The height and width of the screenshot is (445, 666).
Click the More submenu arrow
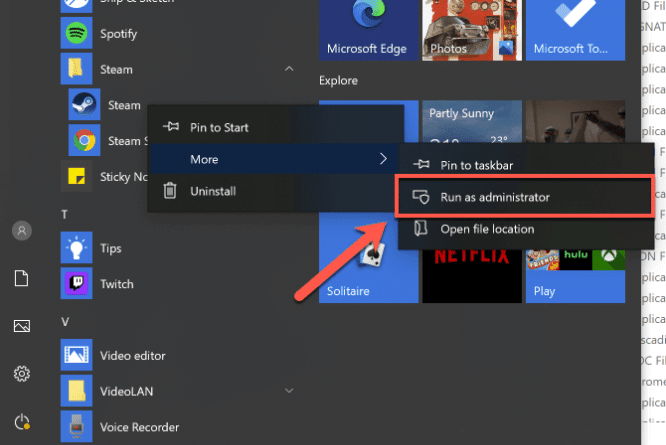click(x=383, y=159)
